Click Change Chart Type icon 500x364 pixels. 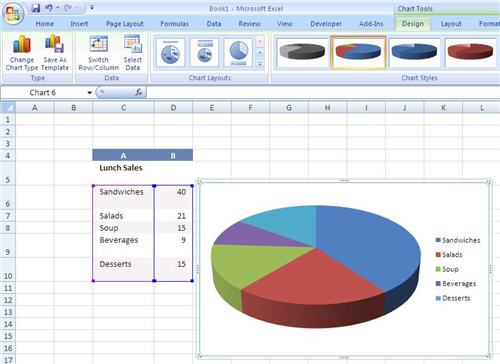pyautogui.click(x=22, y=53)
